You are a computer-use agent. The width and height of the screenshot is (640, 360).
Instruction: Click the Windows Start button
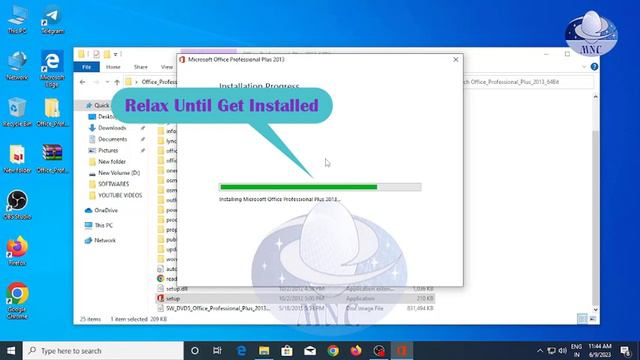[x=11, y=351]
